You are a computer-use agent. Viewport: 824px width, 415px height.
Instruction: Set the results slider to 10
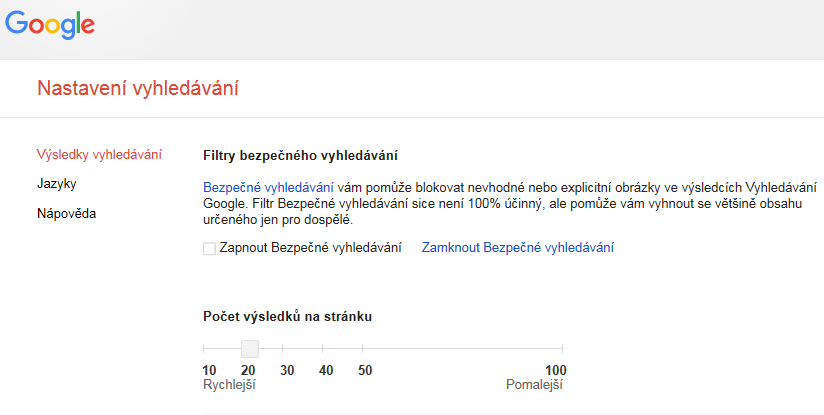[x=204, y=348]
